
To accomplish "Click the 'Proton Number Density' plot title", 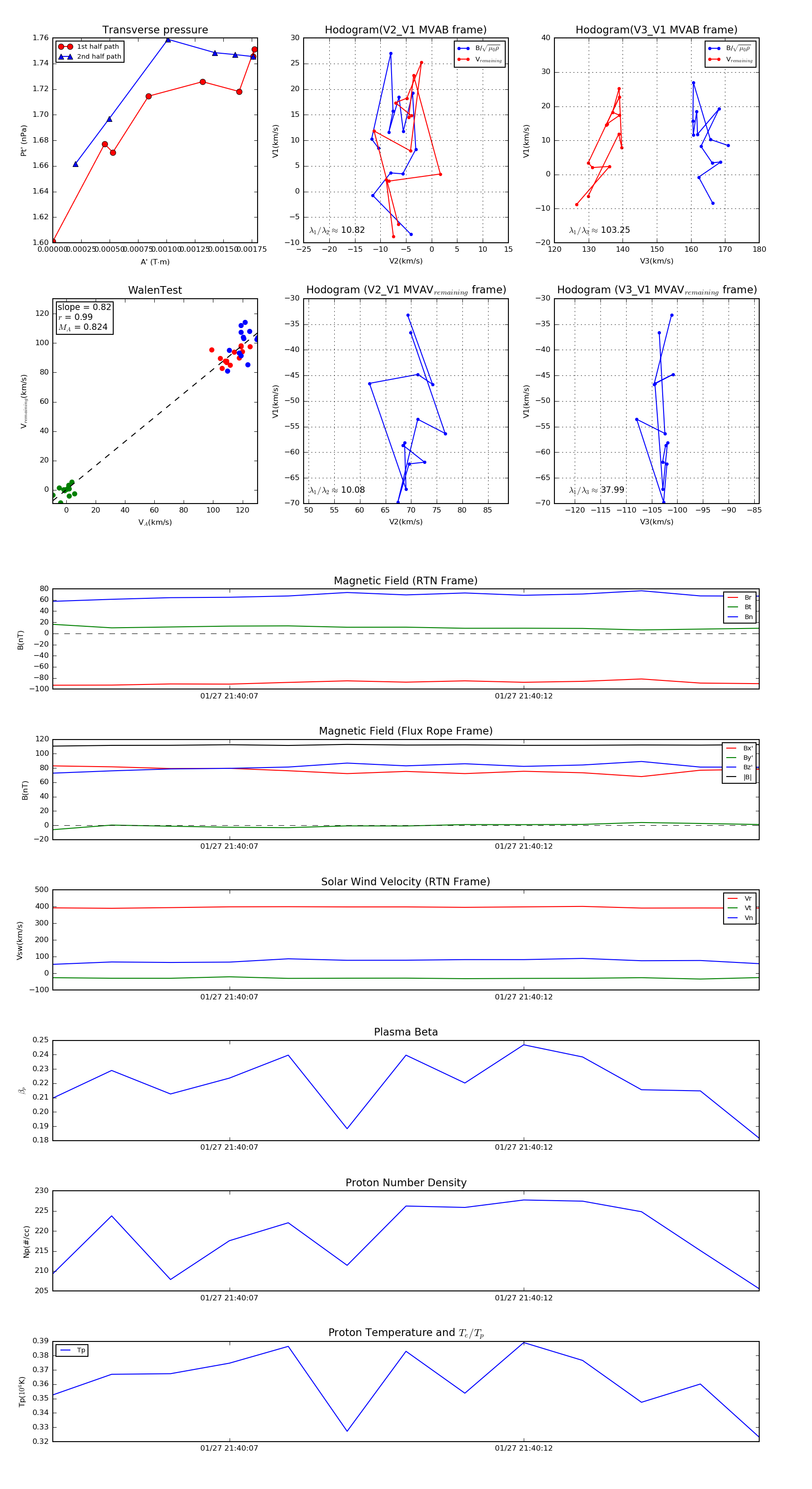I will pos(406,1183).
